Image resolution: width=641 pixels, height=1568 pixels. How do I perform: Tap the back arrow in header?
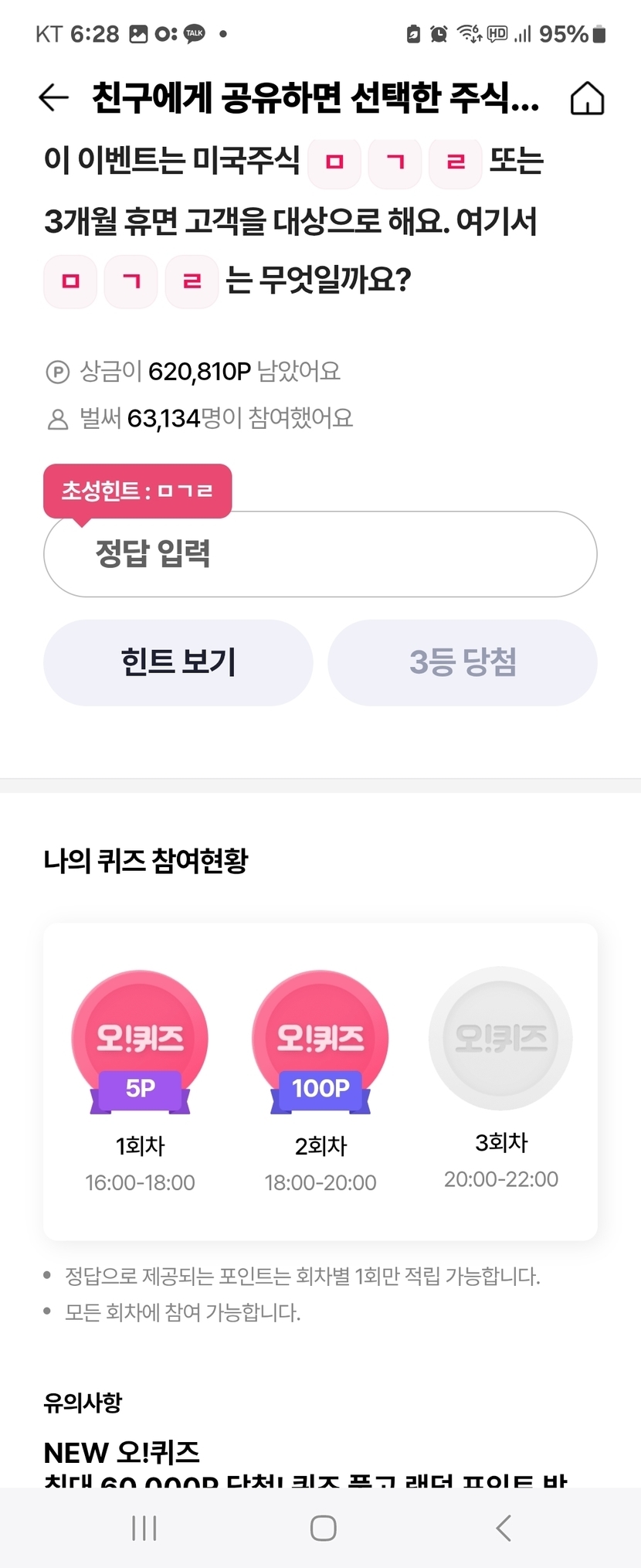tap(53, 98)
